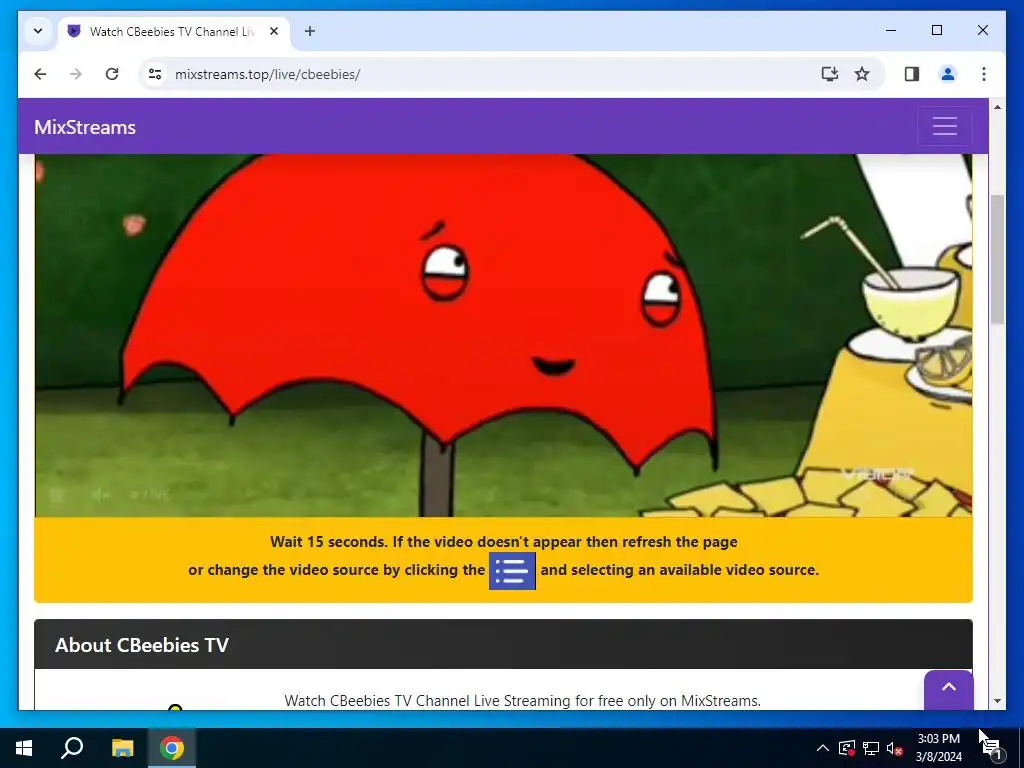1024x768 pixels.
Task: Mute the live video player
Action: (99, 495)
